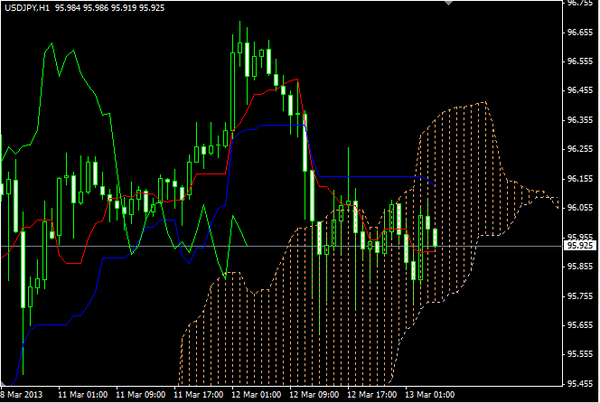Viewport: 600px width, 403px height.
Task: Click the 12 Mar 09:00 time label
Action: 314,395
